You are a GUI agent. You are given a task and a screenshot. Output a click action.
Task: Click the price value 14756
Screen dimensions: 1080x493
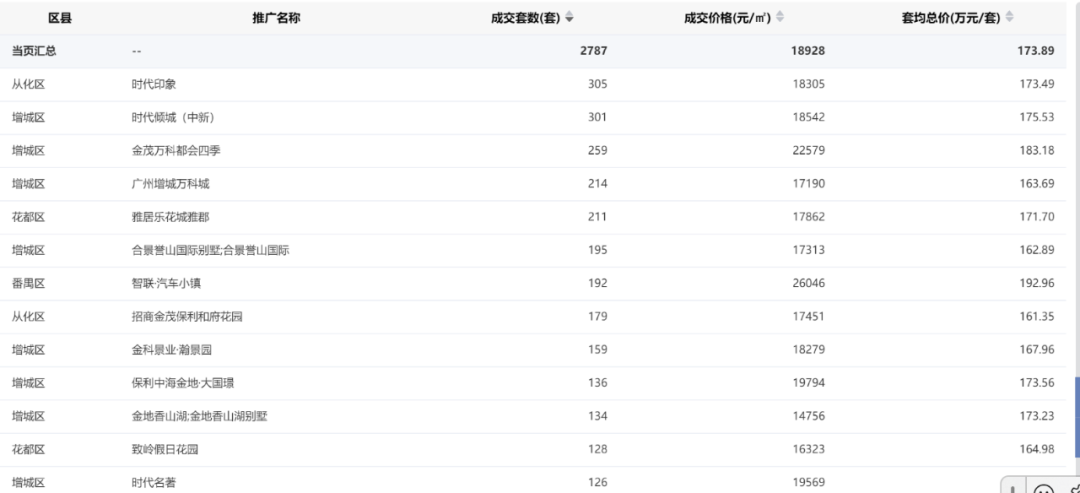pyautogui.click(x=809, y=416)
